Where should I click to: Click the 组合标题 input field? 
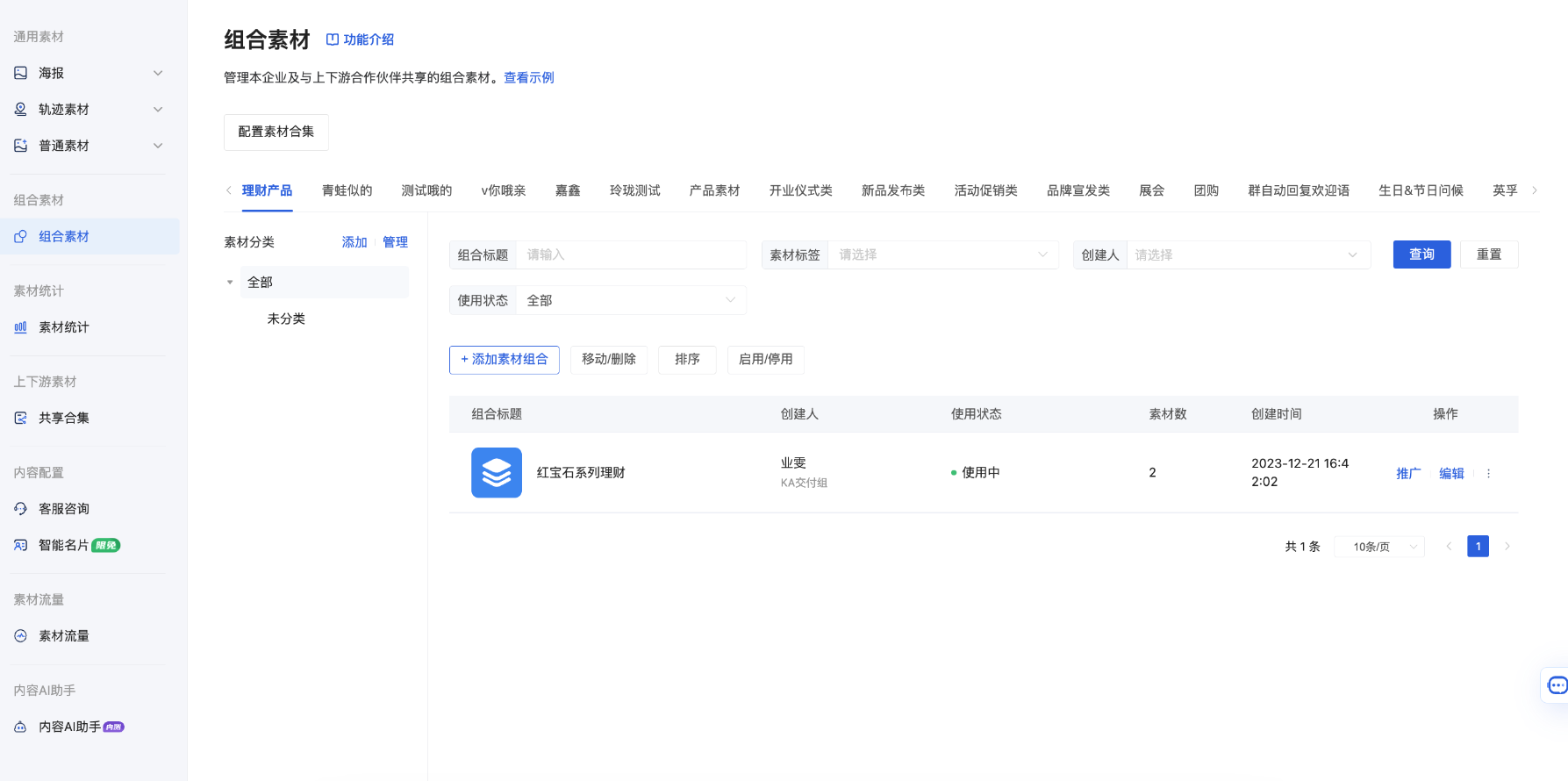coord(631,254)
